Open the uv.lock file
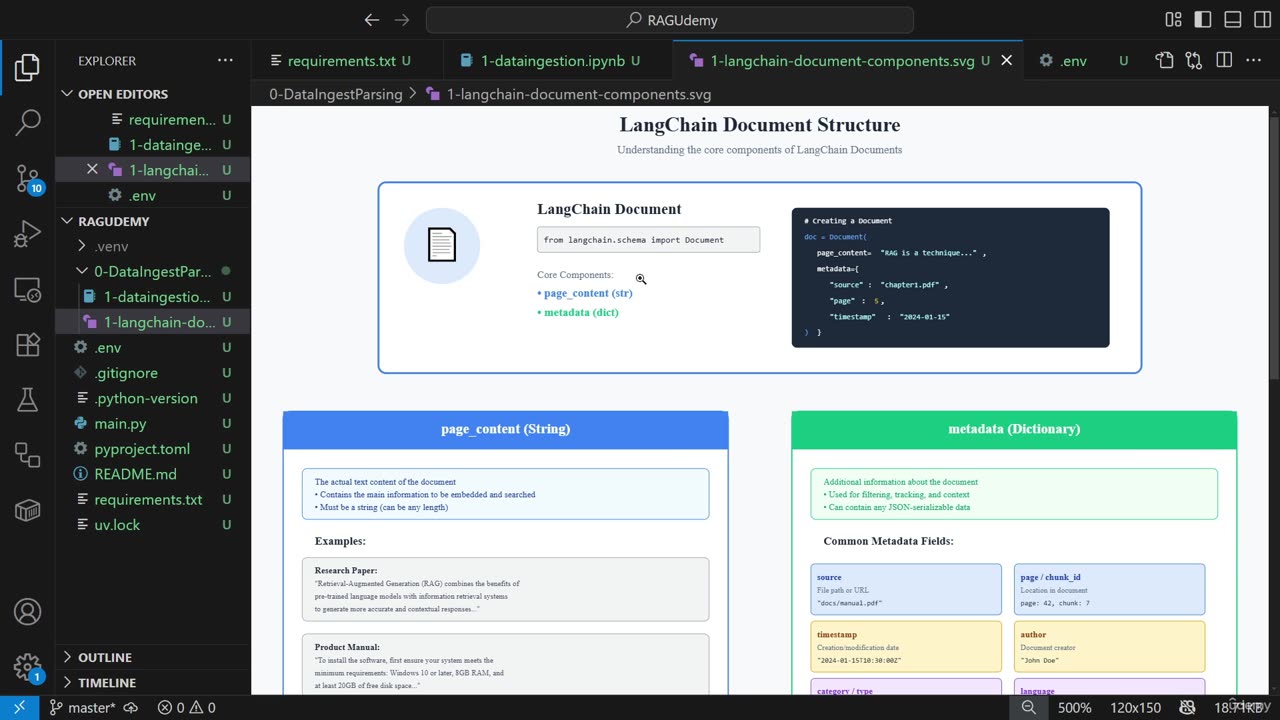The image size is (1280, 720). [152, 525]
